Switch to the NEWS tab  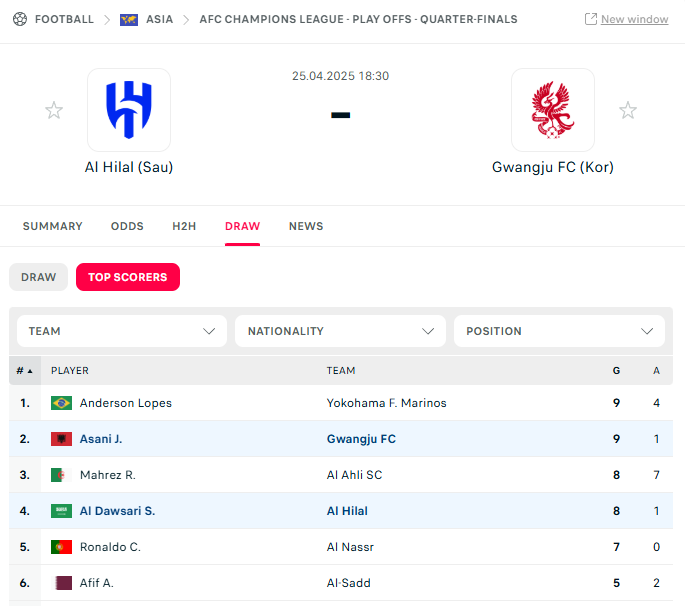[306, 226]
